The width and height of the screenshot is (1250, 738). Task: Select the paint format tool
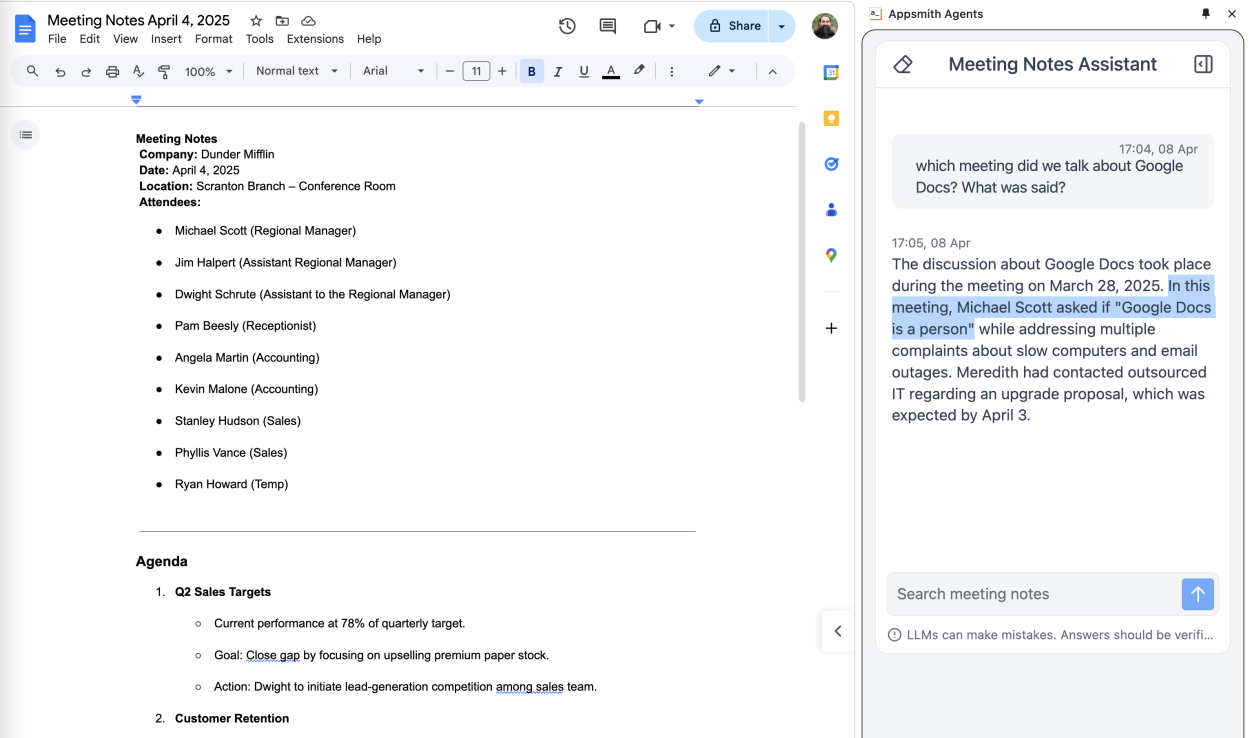pyautogui.click(x=164, y=72)
